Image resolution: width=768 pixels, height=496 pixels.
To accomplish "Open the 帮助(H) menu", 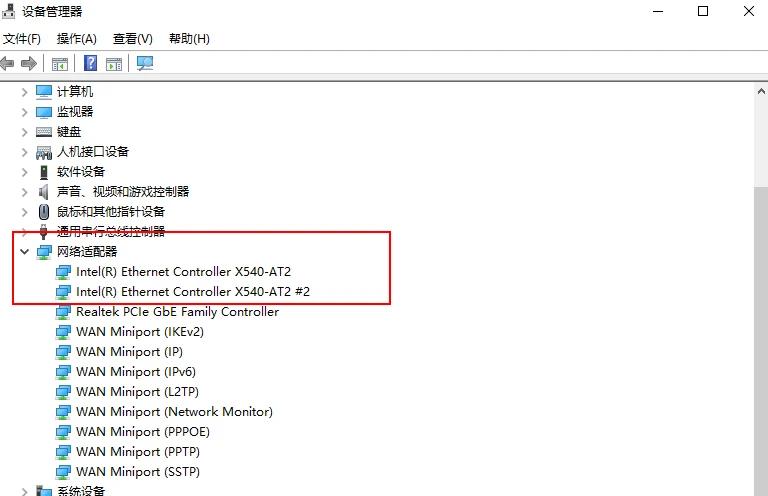I will pos(189,39).
